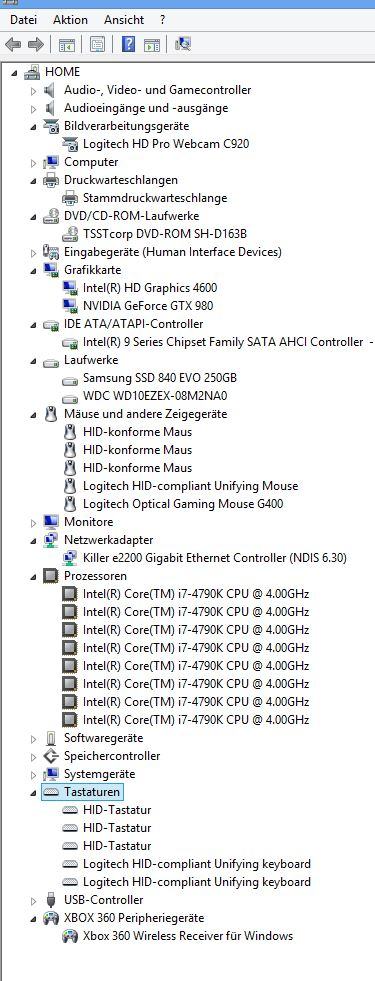Screen dimensions: 375x981
Task: Collapse the Grafikkarte category
Action: (x=33, y=271)
